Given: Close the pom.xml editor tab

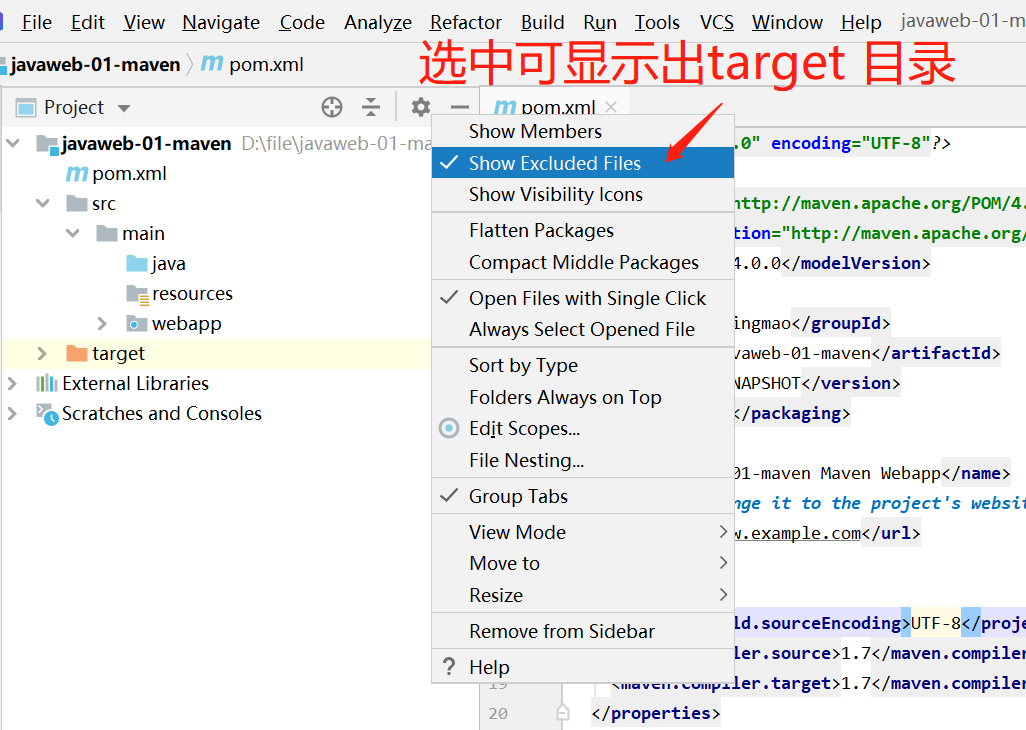Looking at the screenshot, I should (611, 107).
